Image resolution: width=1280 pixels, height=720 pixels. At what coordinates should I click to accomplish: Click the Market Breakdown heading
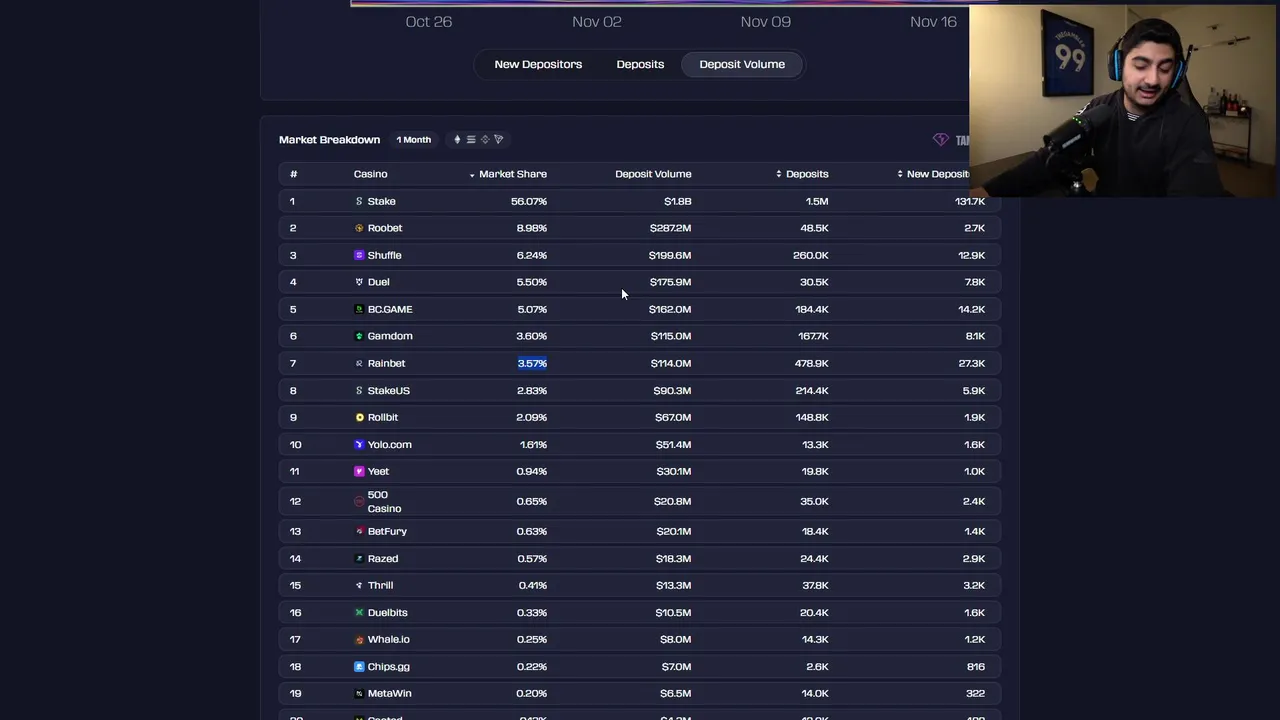(x=329, y=140)
